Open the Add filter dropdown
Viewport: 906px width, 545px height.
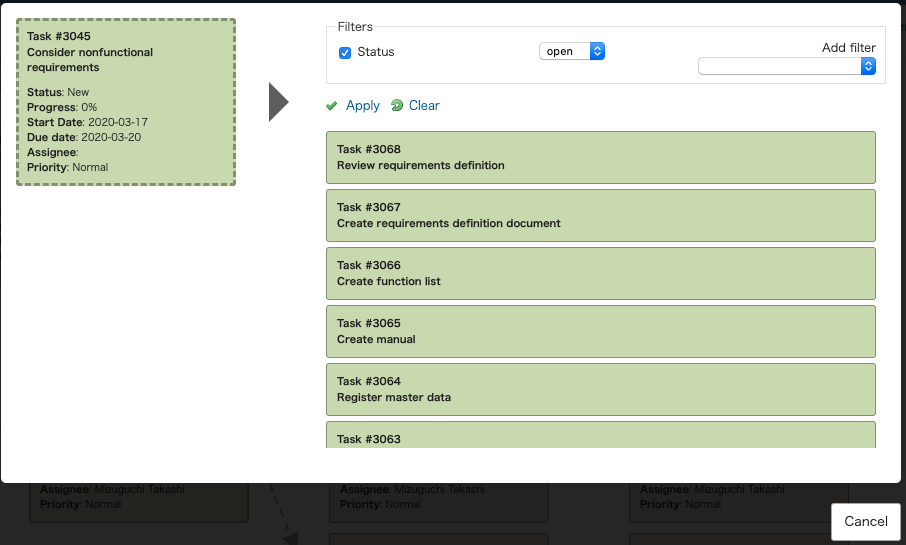coord(787,66)
